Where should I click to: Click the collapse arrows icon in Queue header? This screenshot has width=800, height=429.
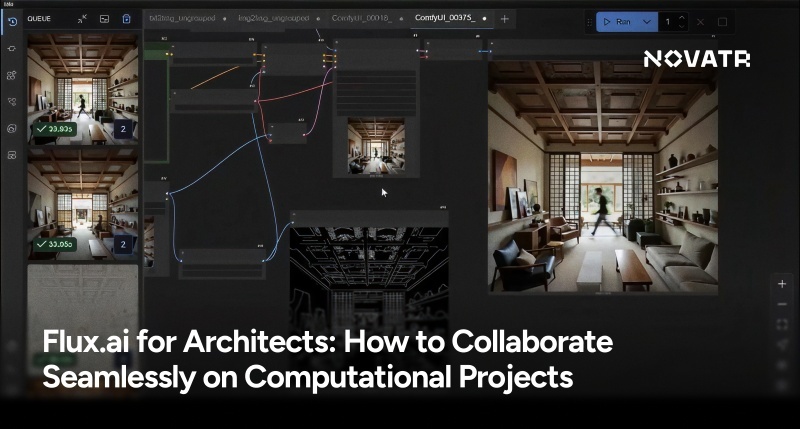[82, 18]
